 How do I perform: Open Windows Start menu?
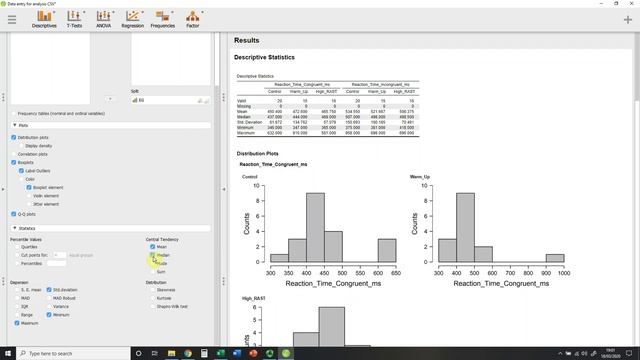click(8, 353)
